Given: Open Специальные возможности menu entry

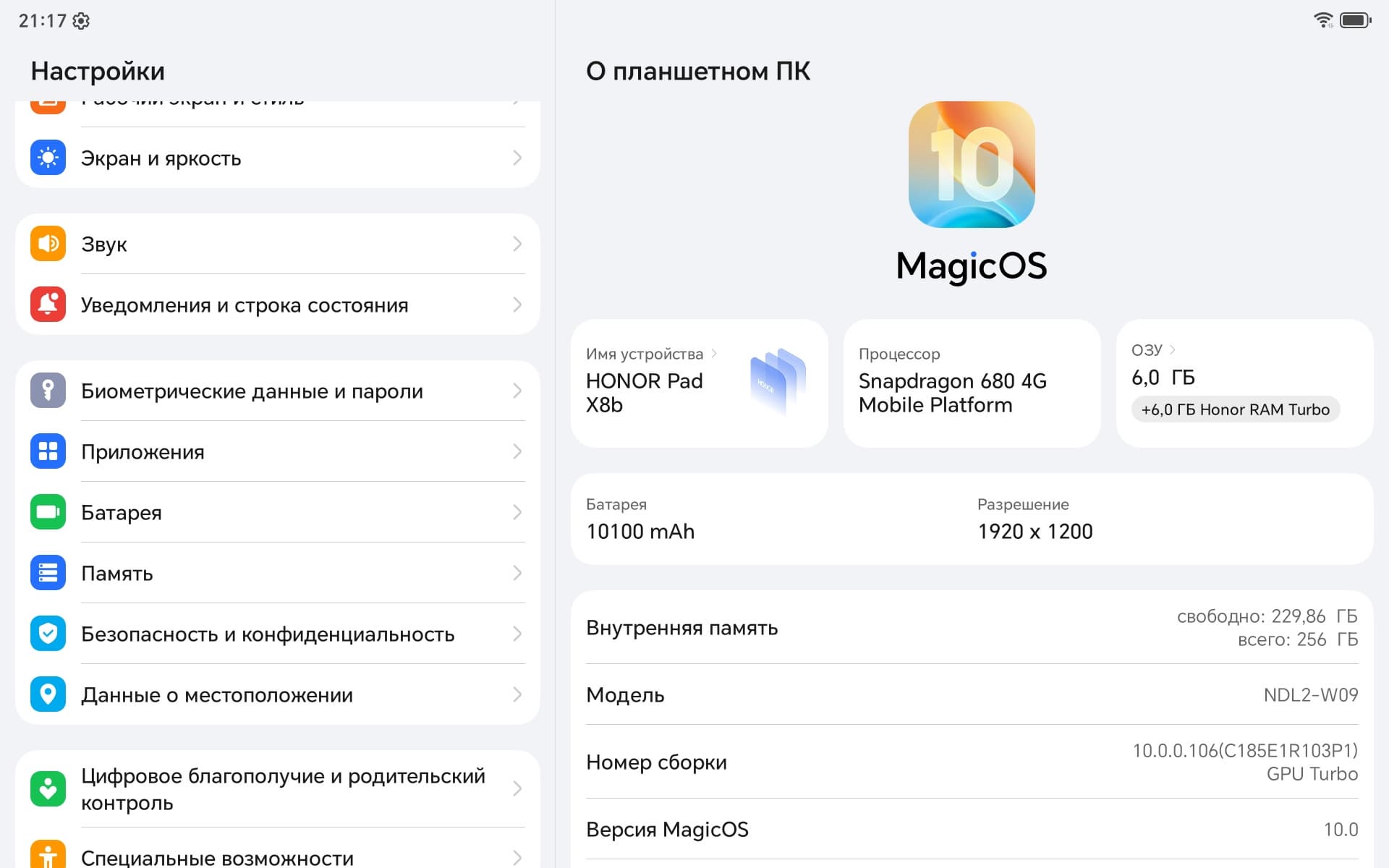Looking at the screenshot, I should pos(217,858).
